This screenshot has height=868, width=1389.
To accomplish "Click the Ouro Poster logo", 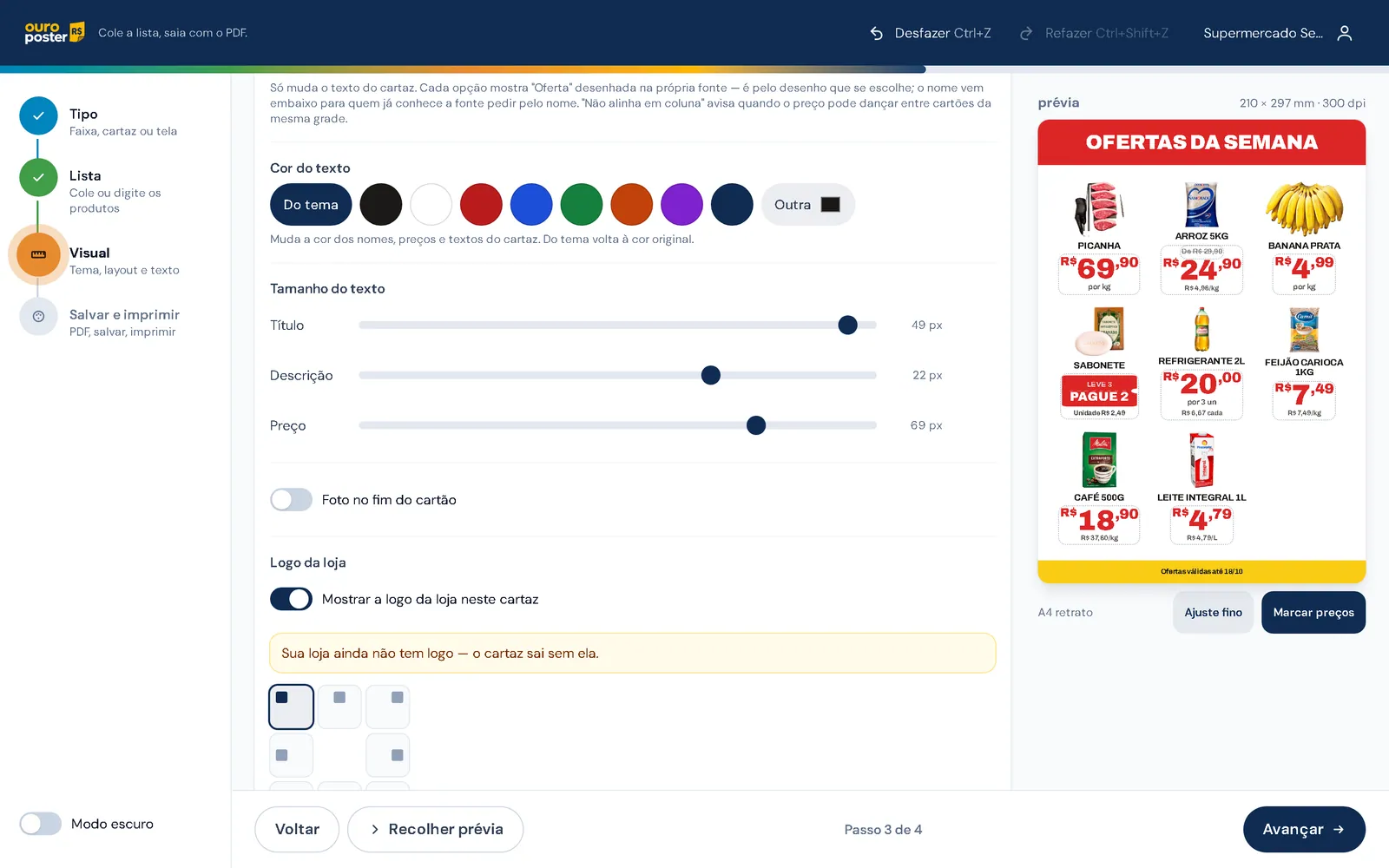I will tap(54, 33).
